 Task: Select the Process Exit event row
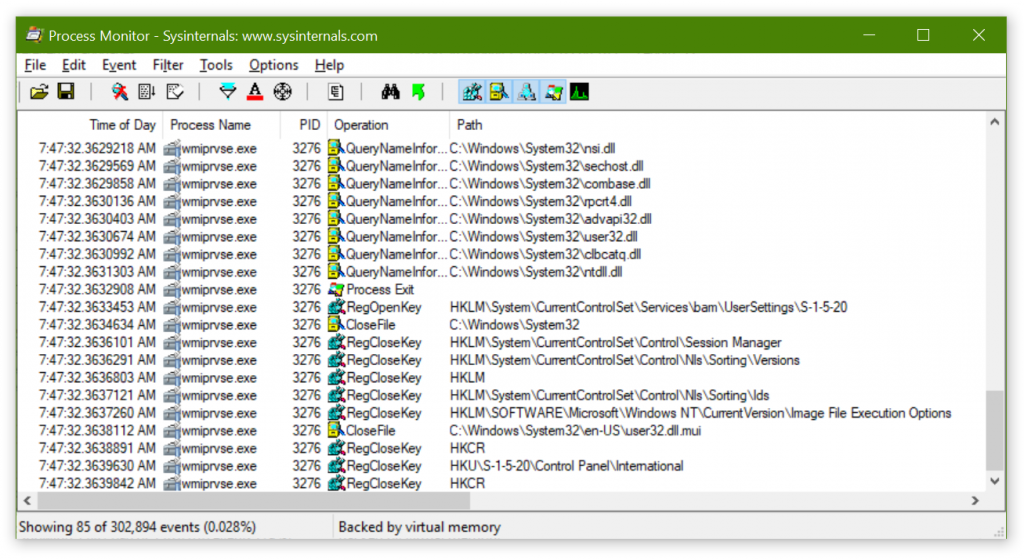click(501, 289)
